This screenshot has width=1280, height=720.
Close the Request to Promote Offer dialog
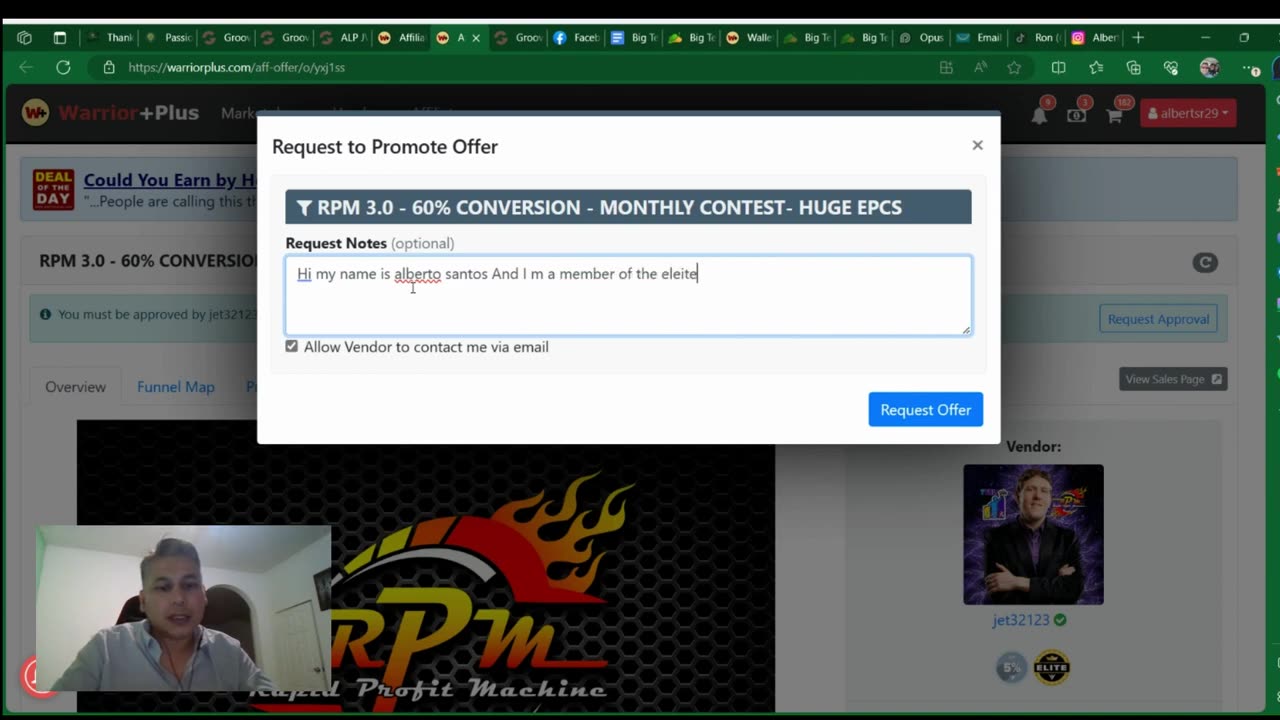click(x=977, y=145)
